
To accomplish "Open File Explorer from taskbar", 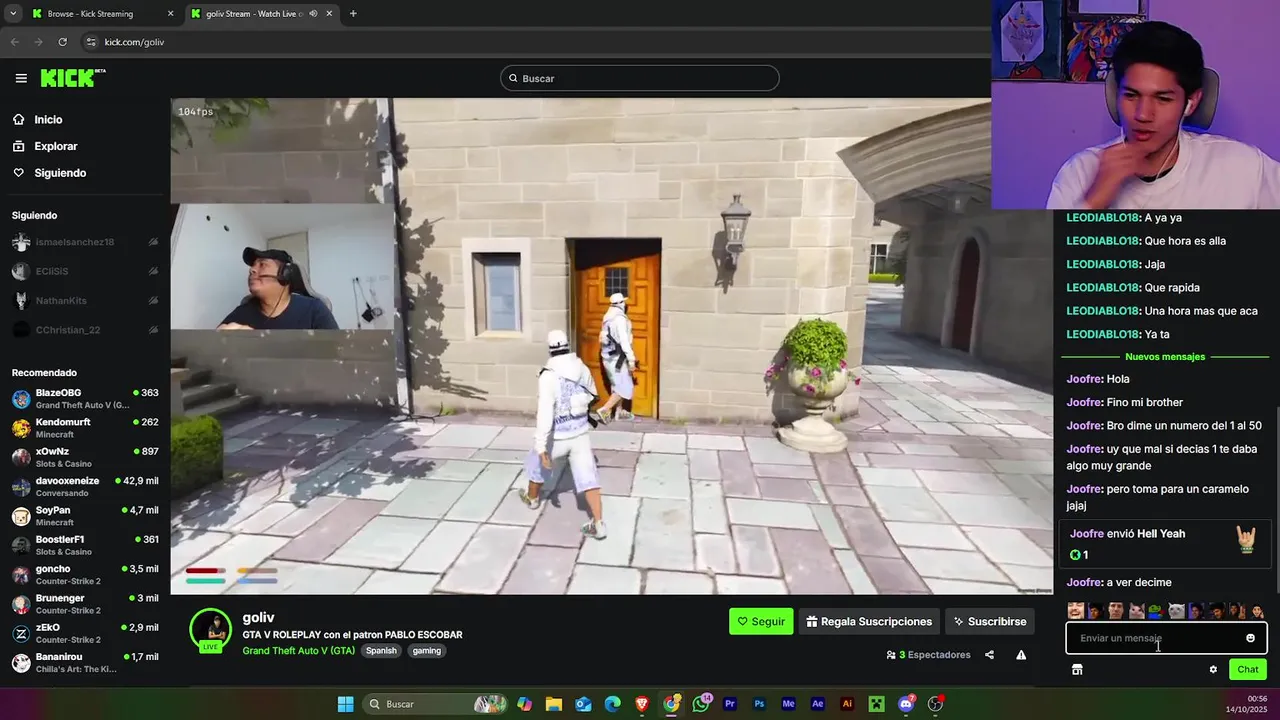I will point(554,704).
